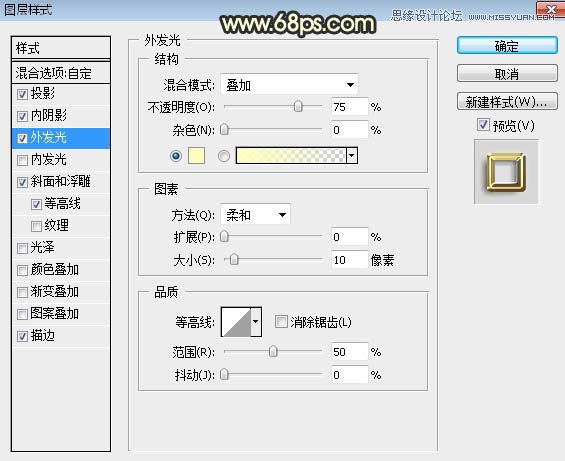This screenshot has width=565, height=461.
Task: Open the 等高线 contour picker arrow
Action: tap(256, 322)
